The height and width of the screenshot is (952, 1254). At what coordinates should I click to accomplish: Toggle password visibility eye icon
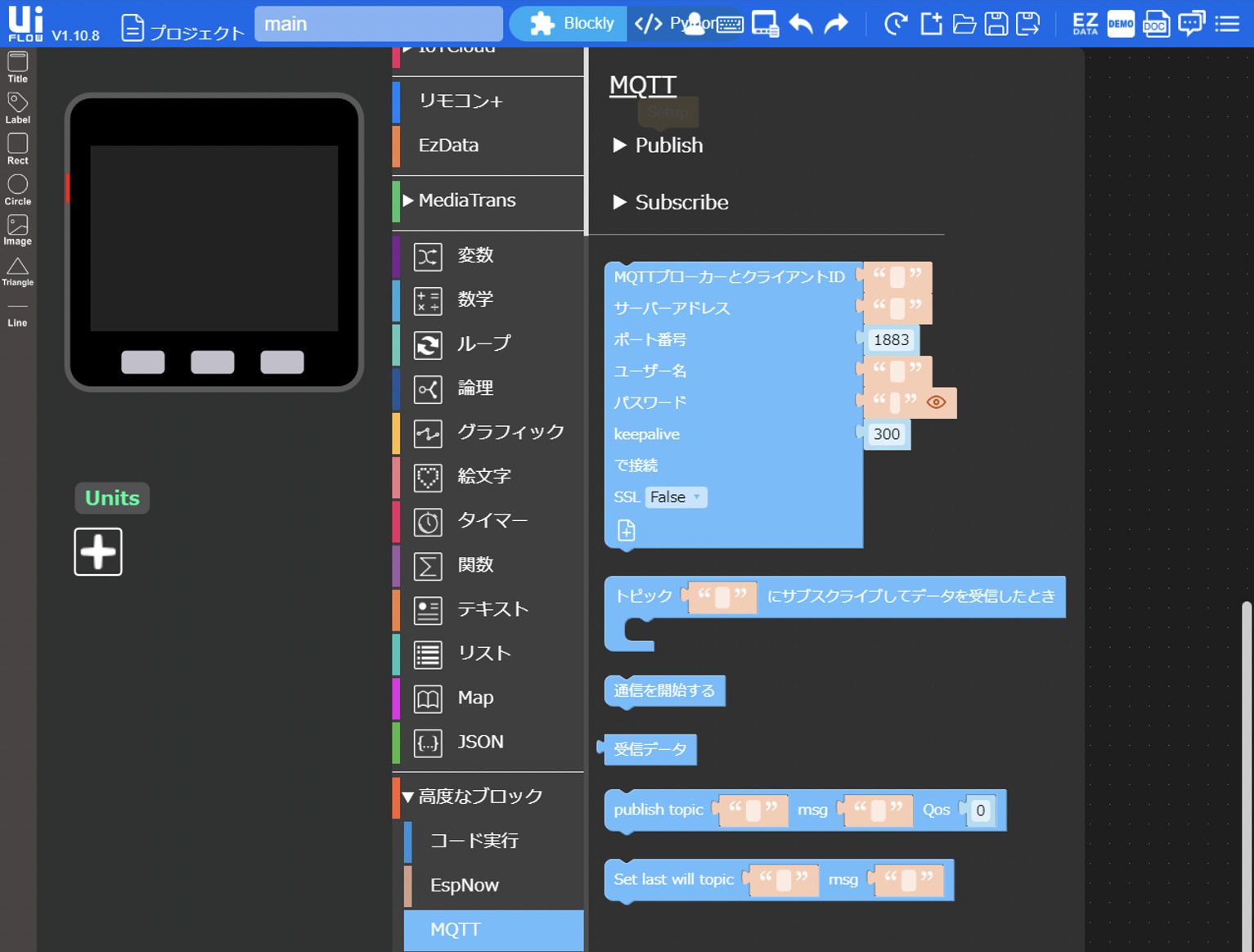(936, 402)
